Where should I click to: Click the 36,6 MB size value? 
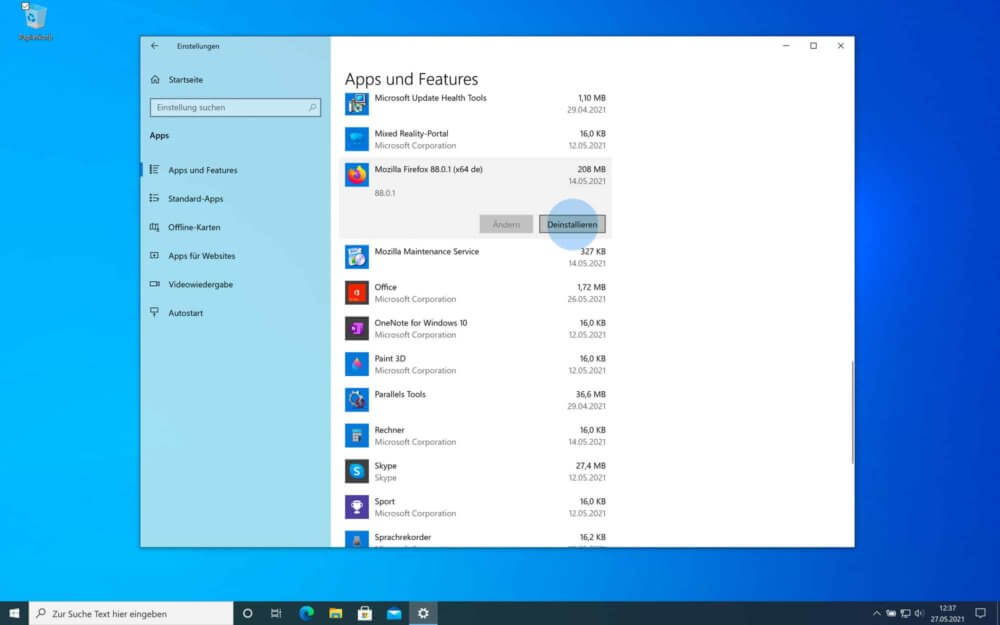point(591,394)
